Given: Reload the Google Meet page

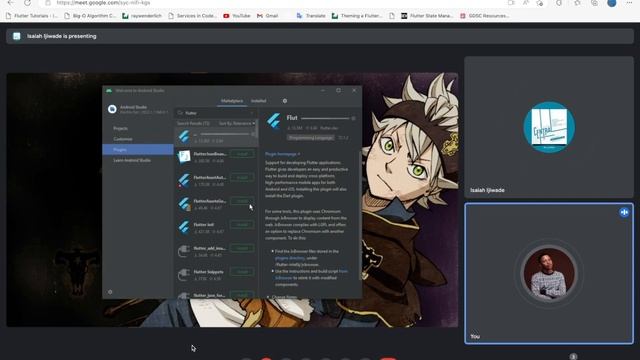Looking at the screenshot, I should [27, 2].
